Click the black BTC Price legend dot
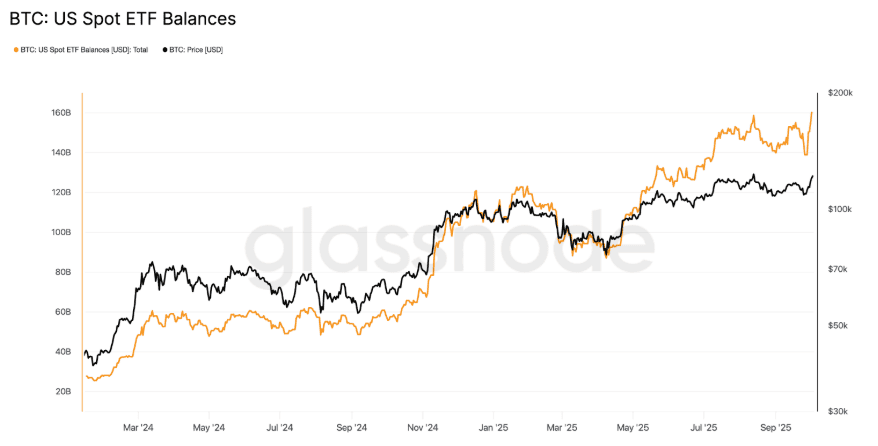Image resolution: width=878 pixels, height=446 pixels. pyautogui.click(x=165, y=49)
